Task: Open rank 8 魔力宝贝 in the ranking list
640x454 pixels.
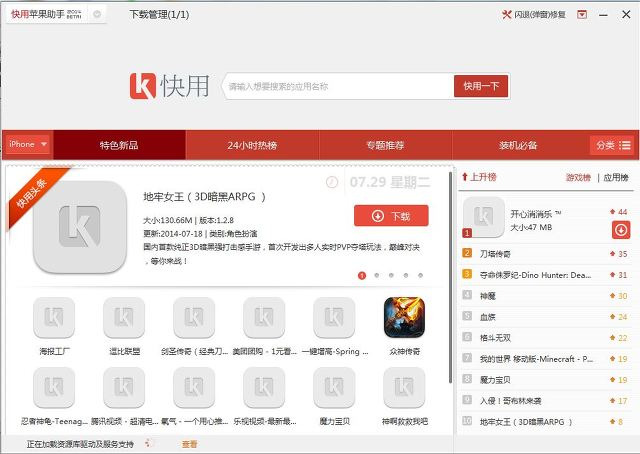Action: click(546, 380)
